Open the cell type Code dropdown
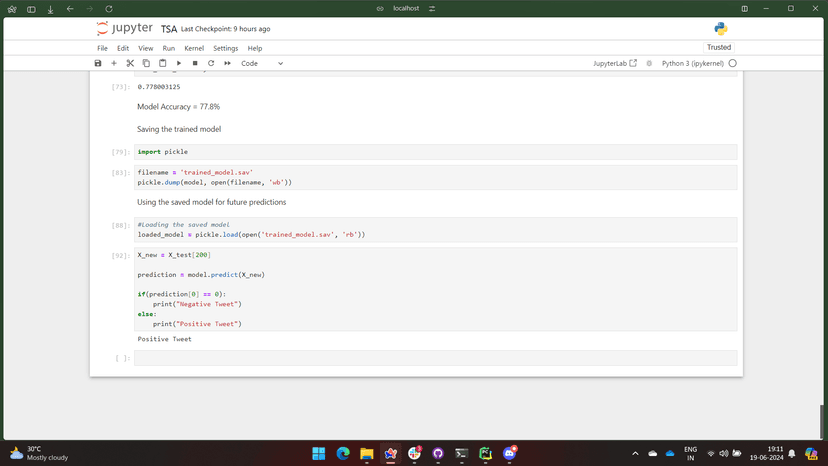 (262, 63)
